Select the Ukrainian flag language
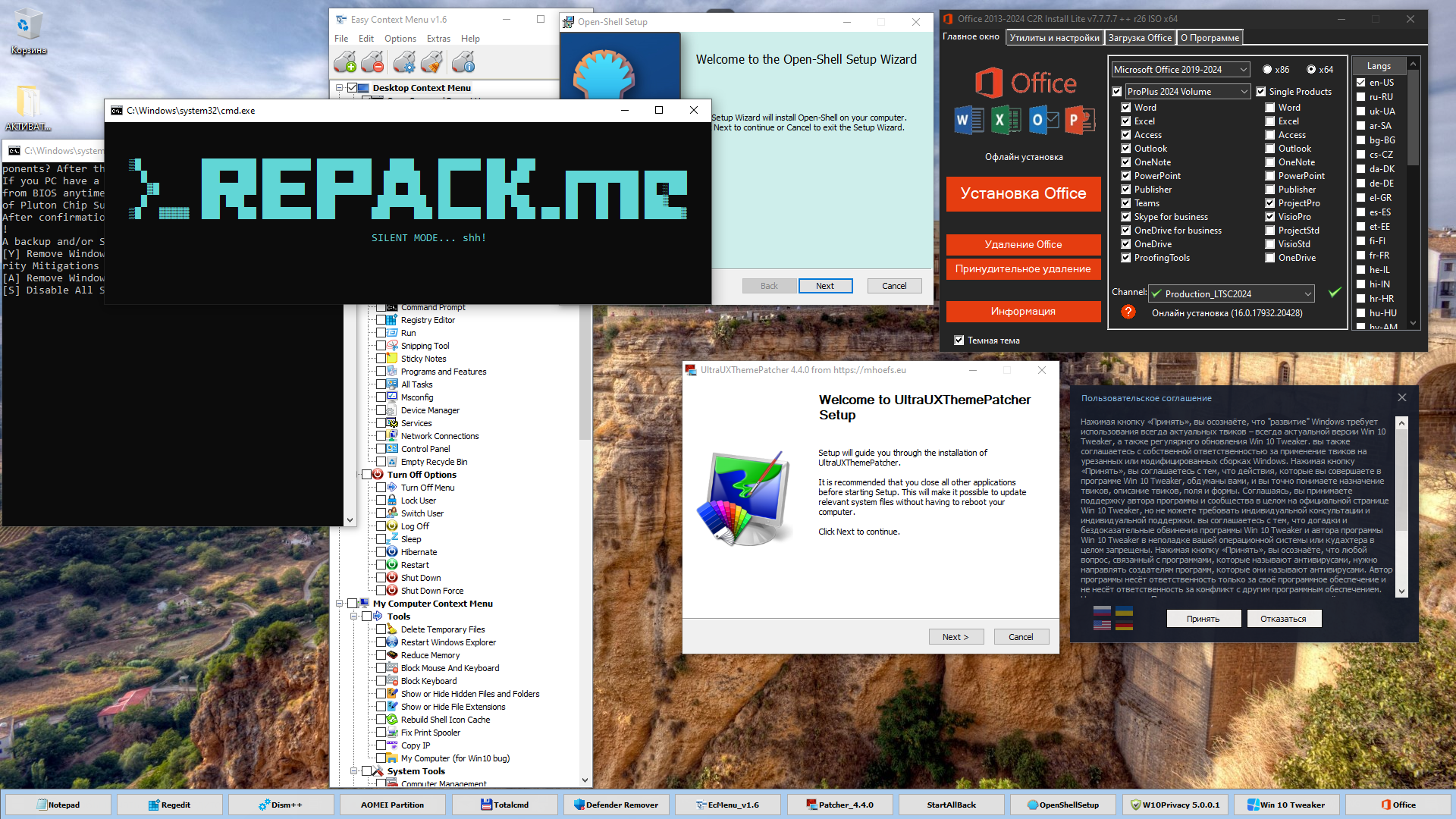 [x=1125, y=611]
